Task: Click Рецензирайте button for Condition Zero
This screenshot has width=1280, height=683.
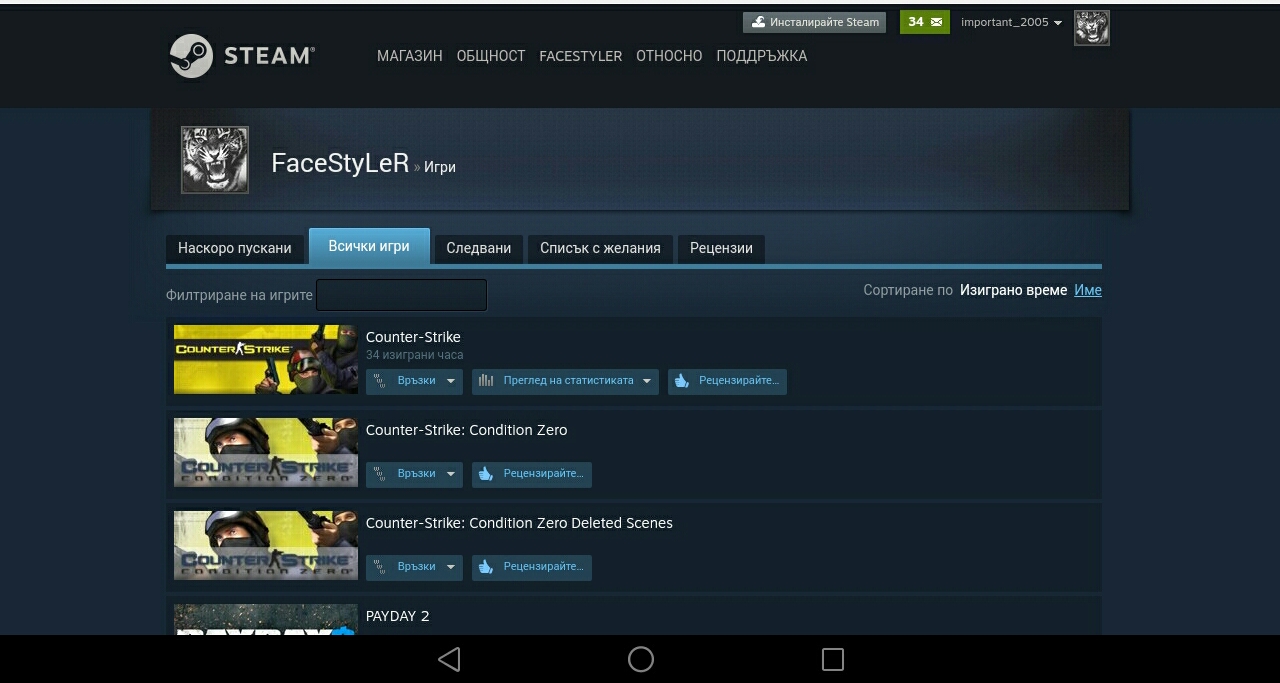Action: [532, 474]
